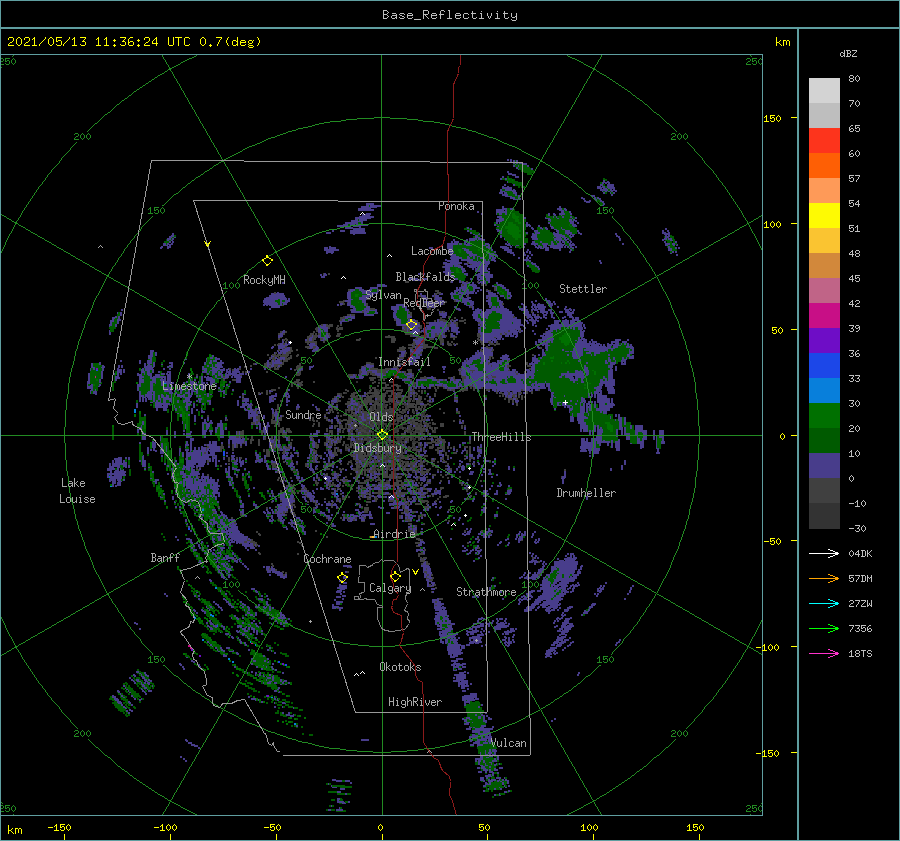Select the yellow diamond marker above RockyMH
900x841 pixels.
point(267,261)
